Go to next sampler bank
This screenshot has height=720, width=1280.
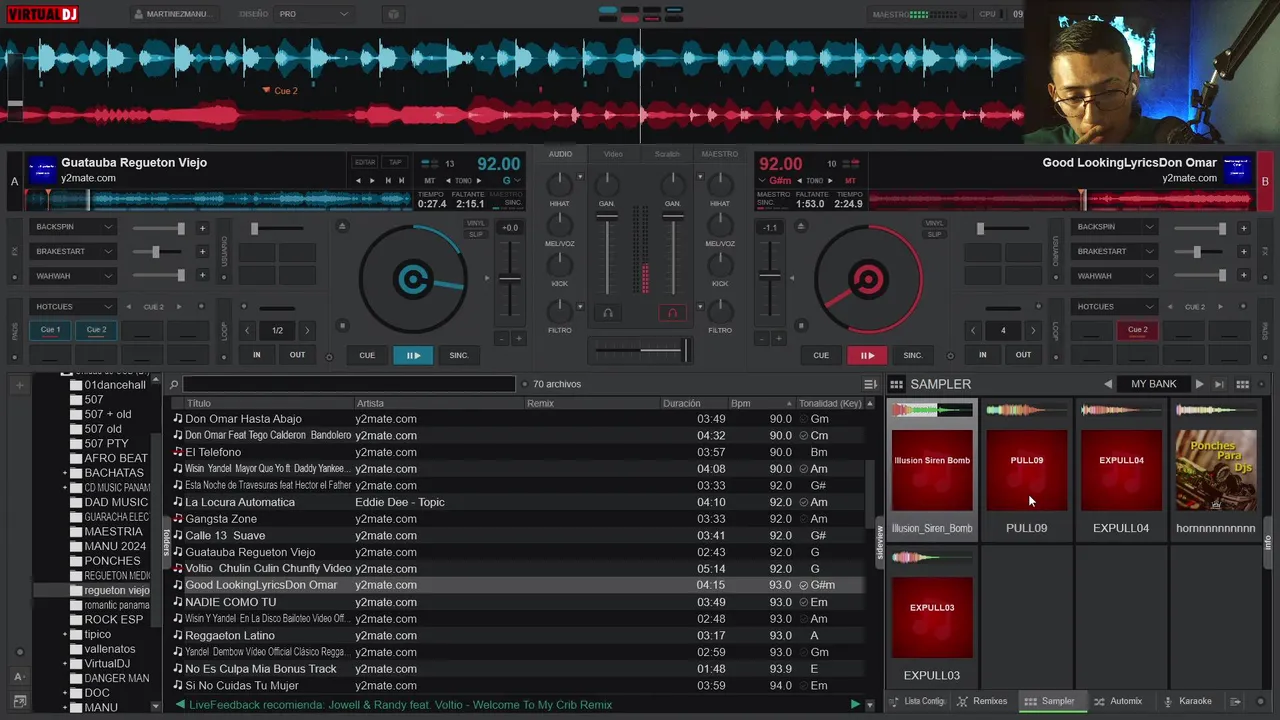(1199, 384)
